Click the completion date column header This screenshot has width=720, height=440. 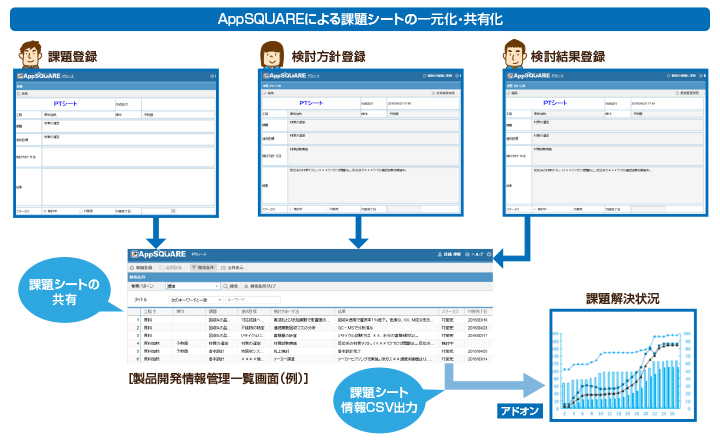coord(478,311)
